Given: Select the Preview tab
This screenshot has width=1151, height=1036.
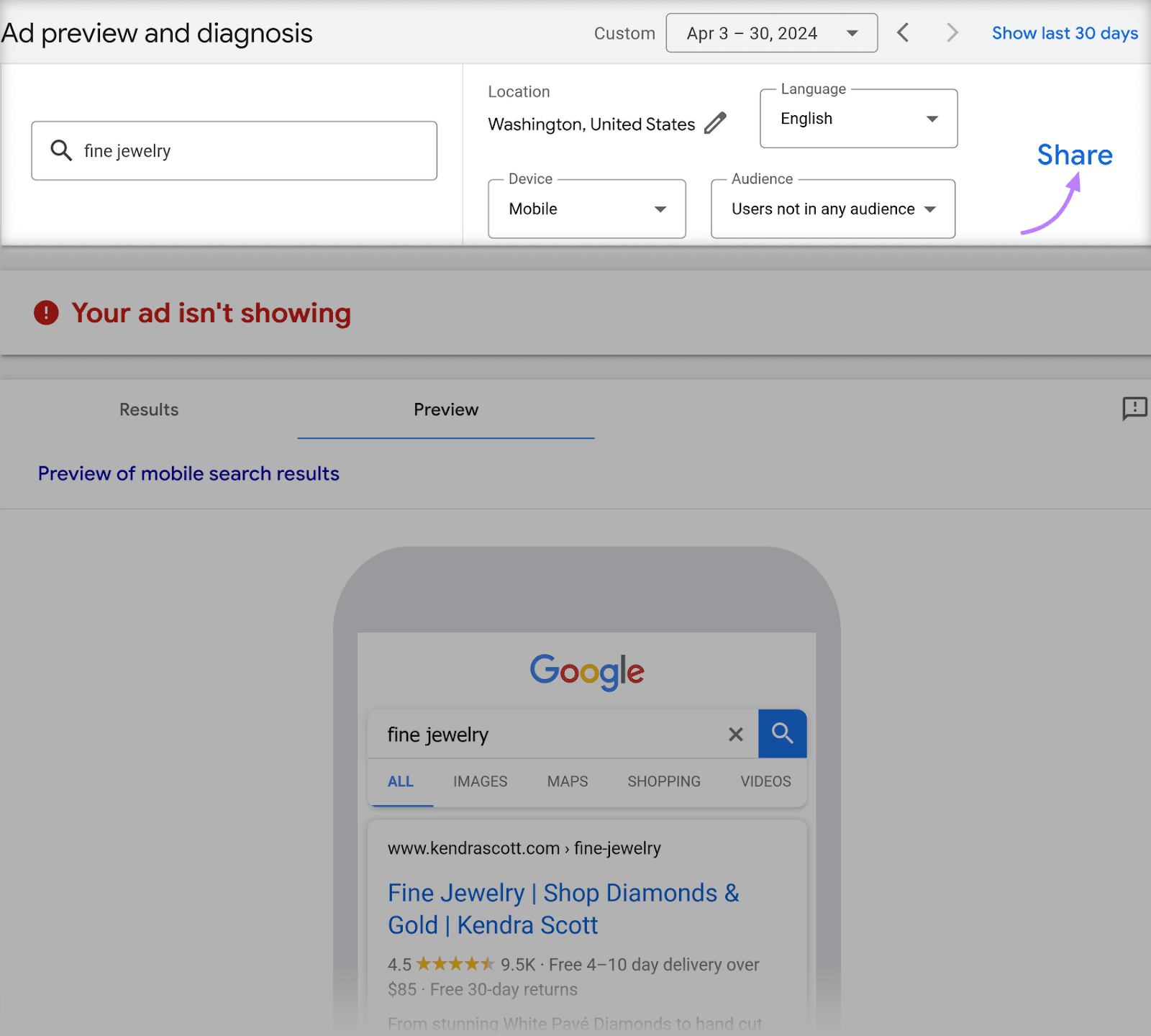Looking at the screenshot, I should [445, 409].
